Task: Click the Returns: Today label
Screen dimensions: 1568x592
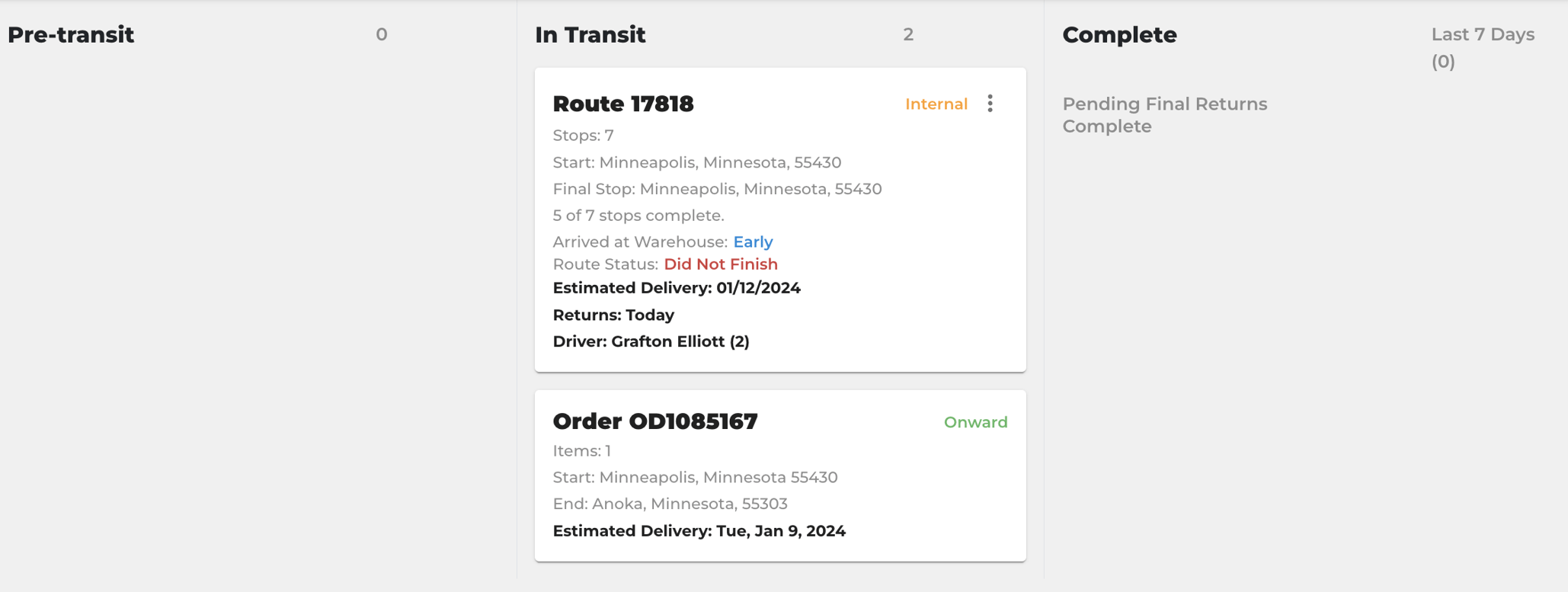Action: coord(613,315)
